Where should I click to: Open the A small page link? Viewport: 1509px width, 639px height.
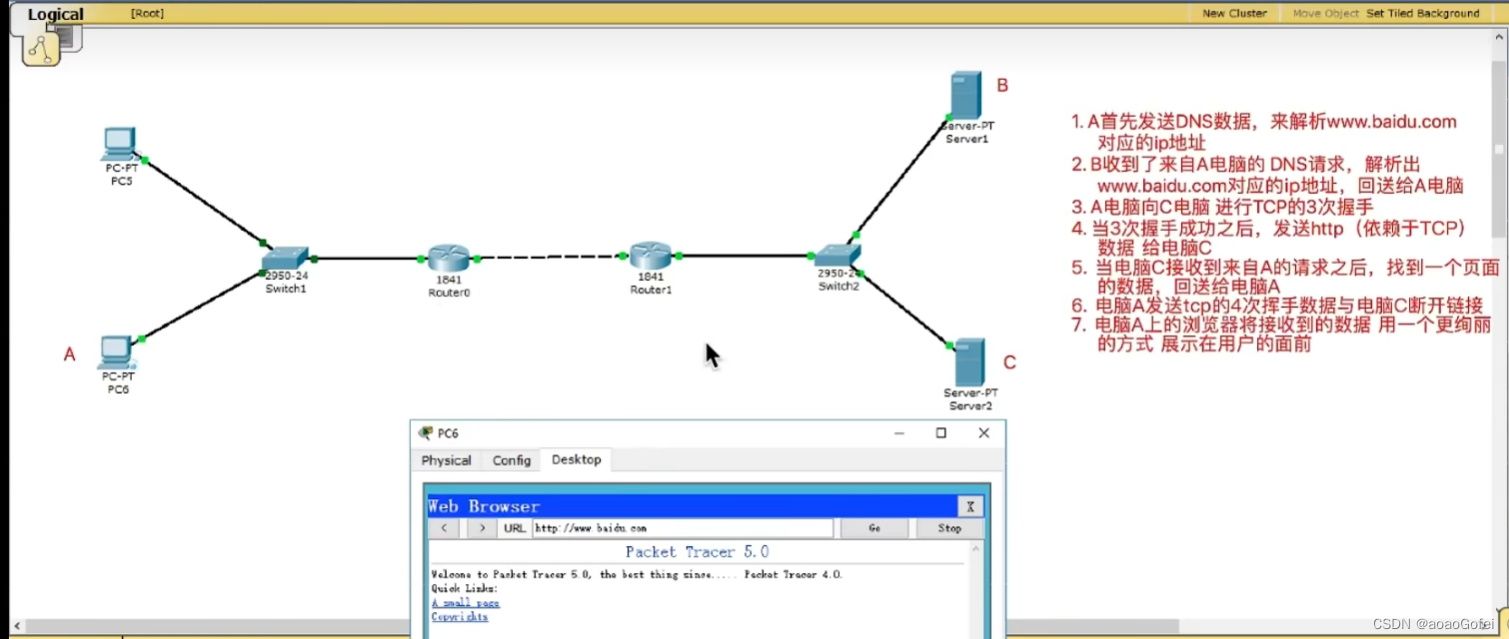465,603
